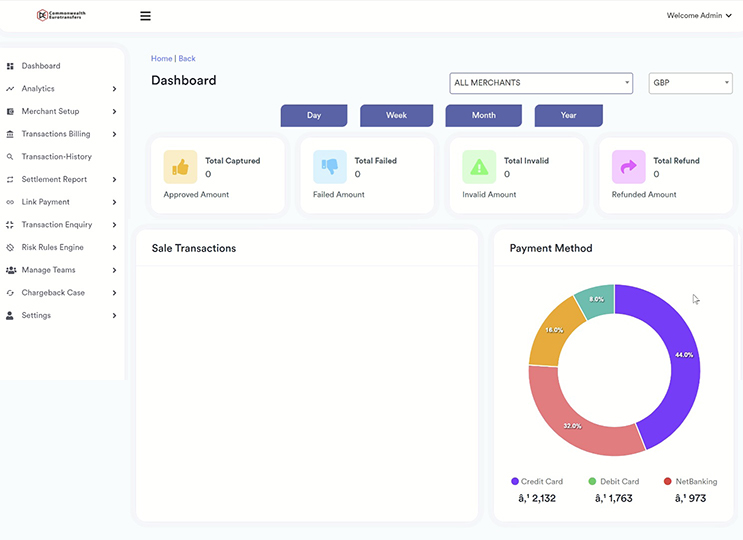Click the warning Total Invalid icon
Screen dimensions: 743x540
point(479,167)
